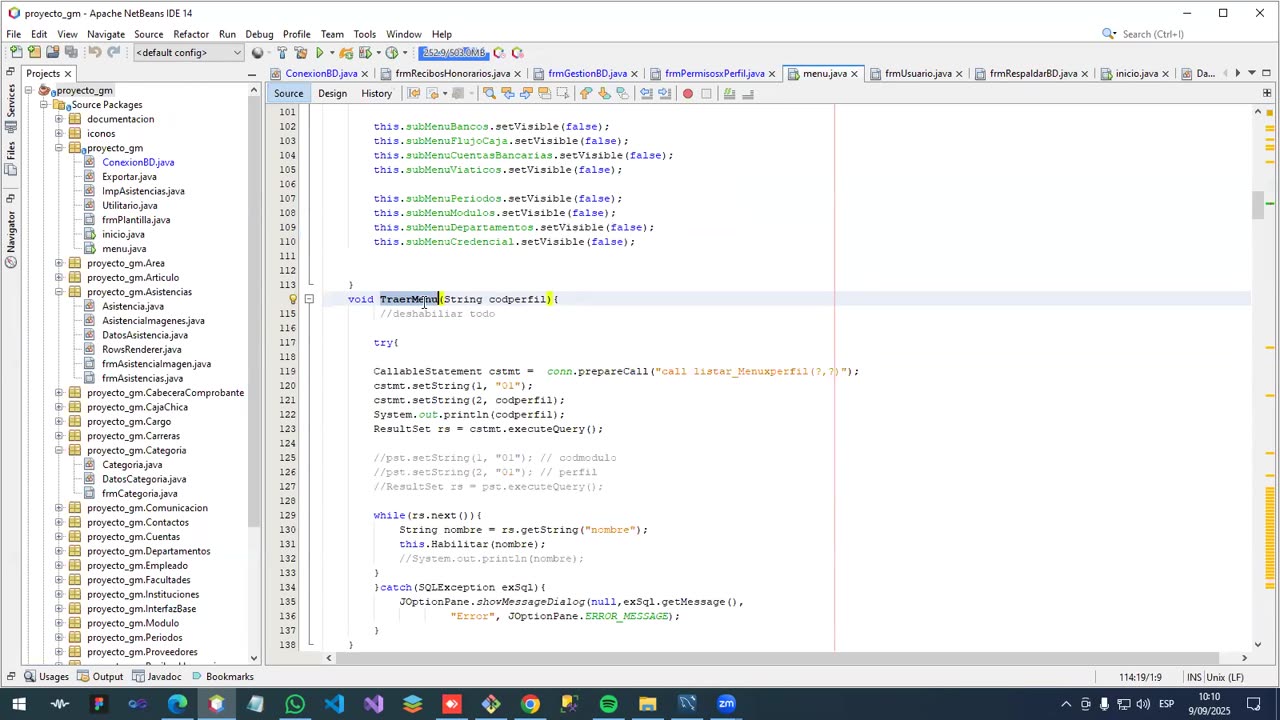The height and width of the screenshot is (720, 1280).
Task: Open the Bookmarks panel button
Action: [221, 677]
